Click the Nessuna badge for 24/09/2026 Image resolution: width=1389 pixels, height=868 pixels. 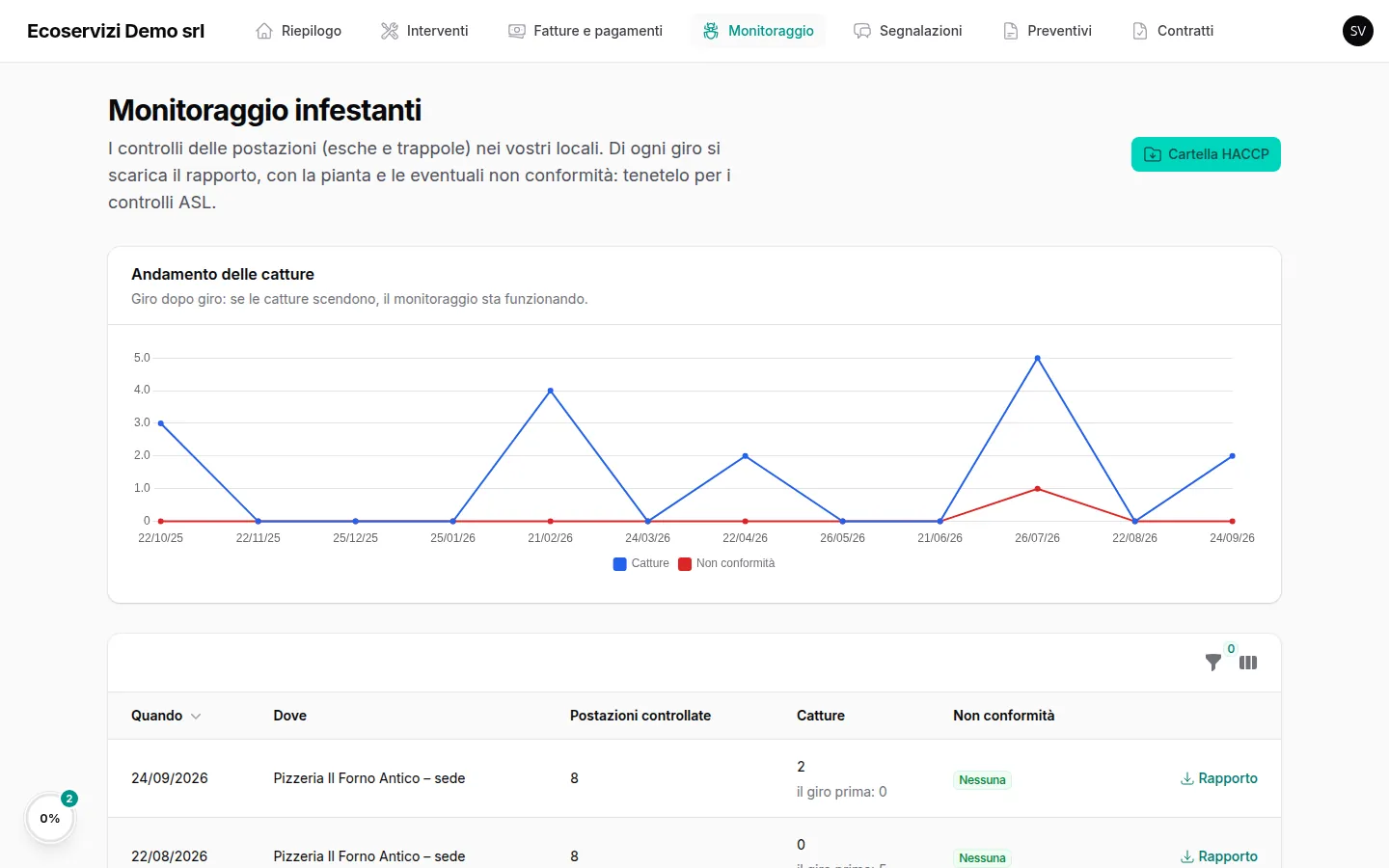pos(982,780)
